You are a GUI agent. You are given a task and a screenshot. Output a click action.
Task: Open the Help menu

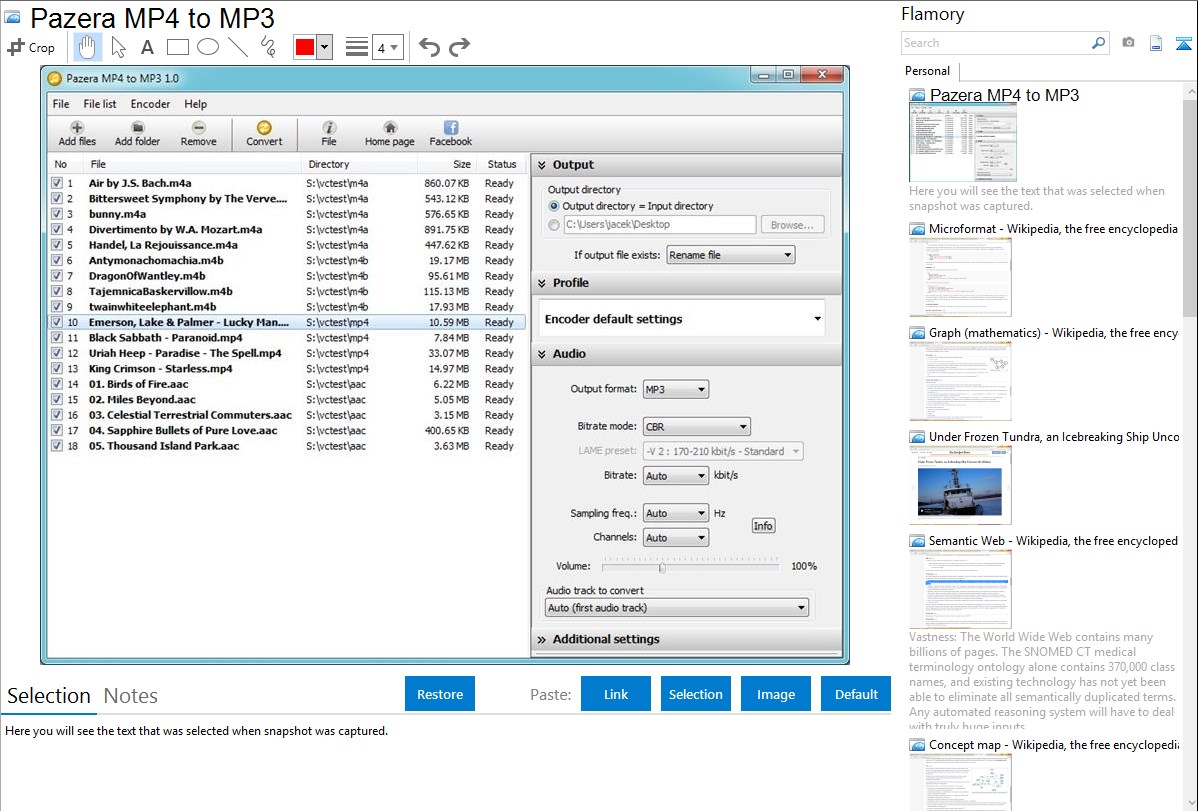(196, 104)
